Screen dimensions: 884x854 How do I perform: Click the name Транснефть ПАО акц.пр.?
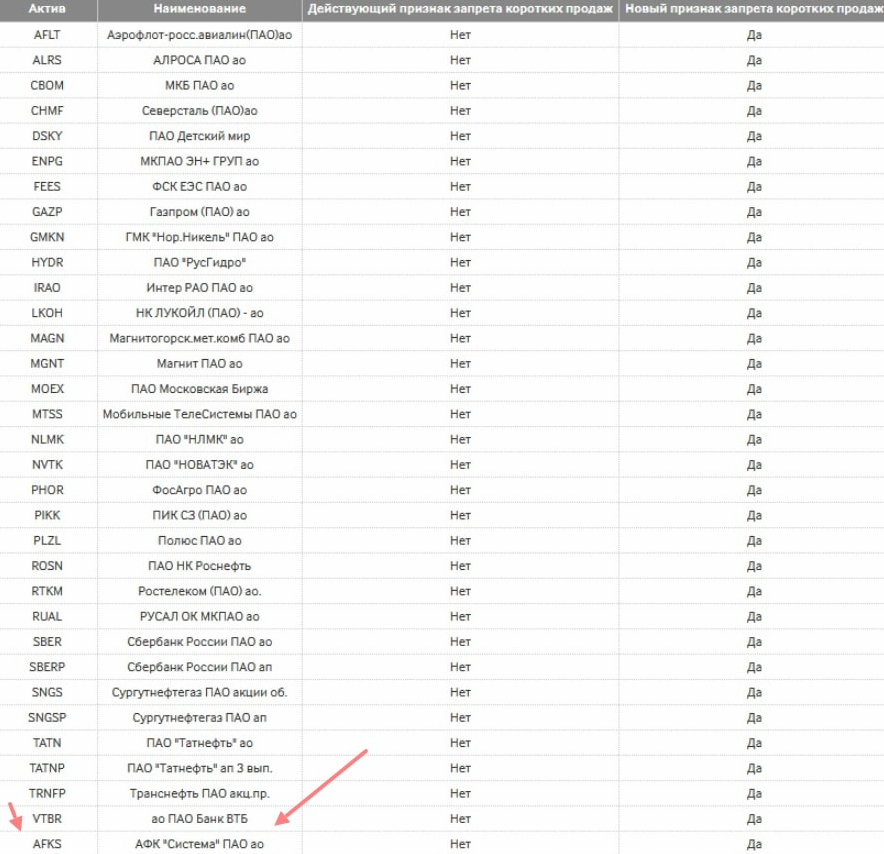tap(200, 794)
